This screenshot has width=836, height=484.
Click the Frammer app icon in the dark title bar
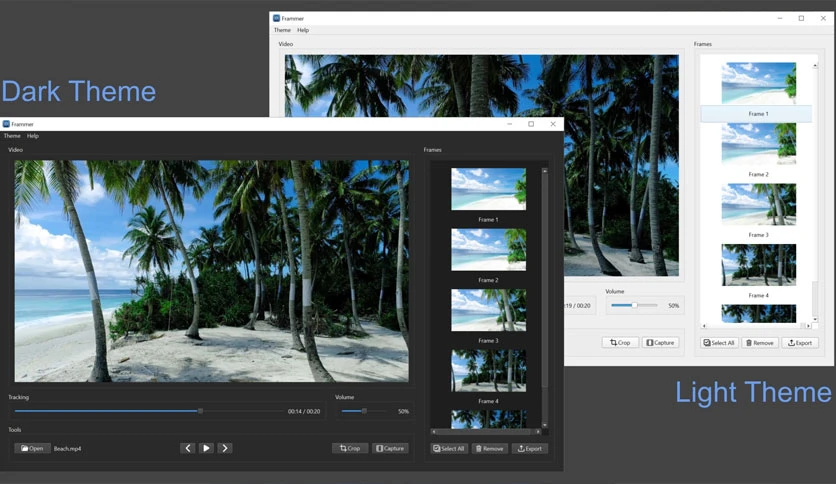point(6,124)
